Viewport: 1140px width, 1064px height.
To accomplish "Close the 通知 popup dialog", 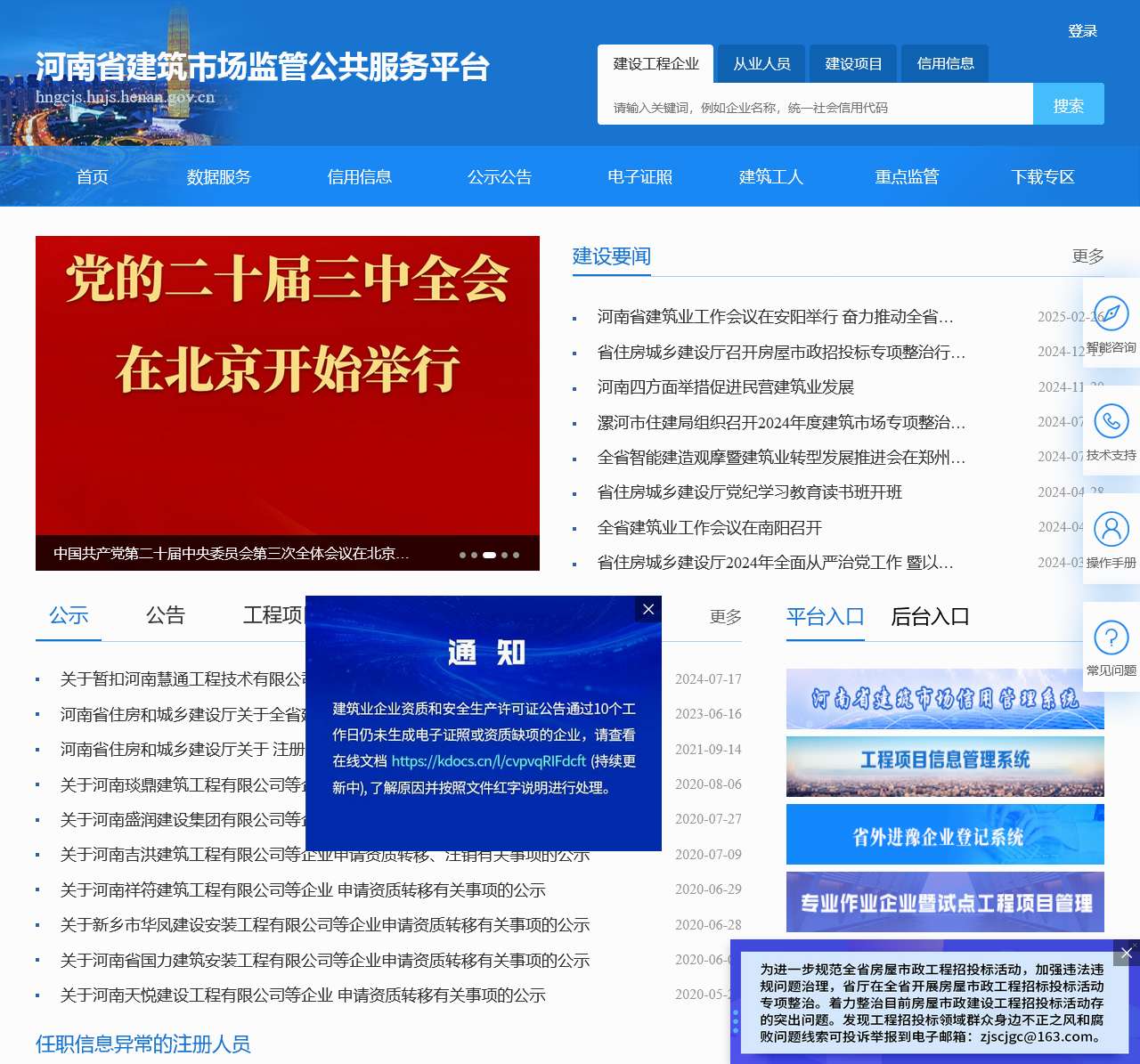I will pyautogui.click(x=648, y=609).
